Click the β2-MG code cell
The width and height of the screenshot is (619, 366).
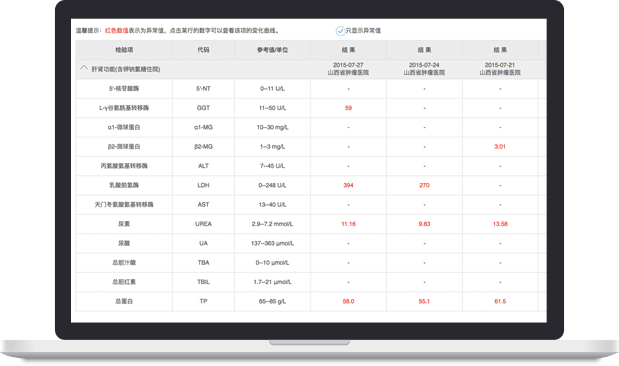click(203, 146)
